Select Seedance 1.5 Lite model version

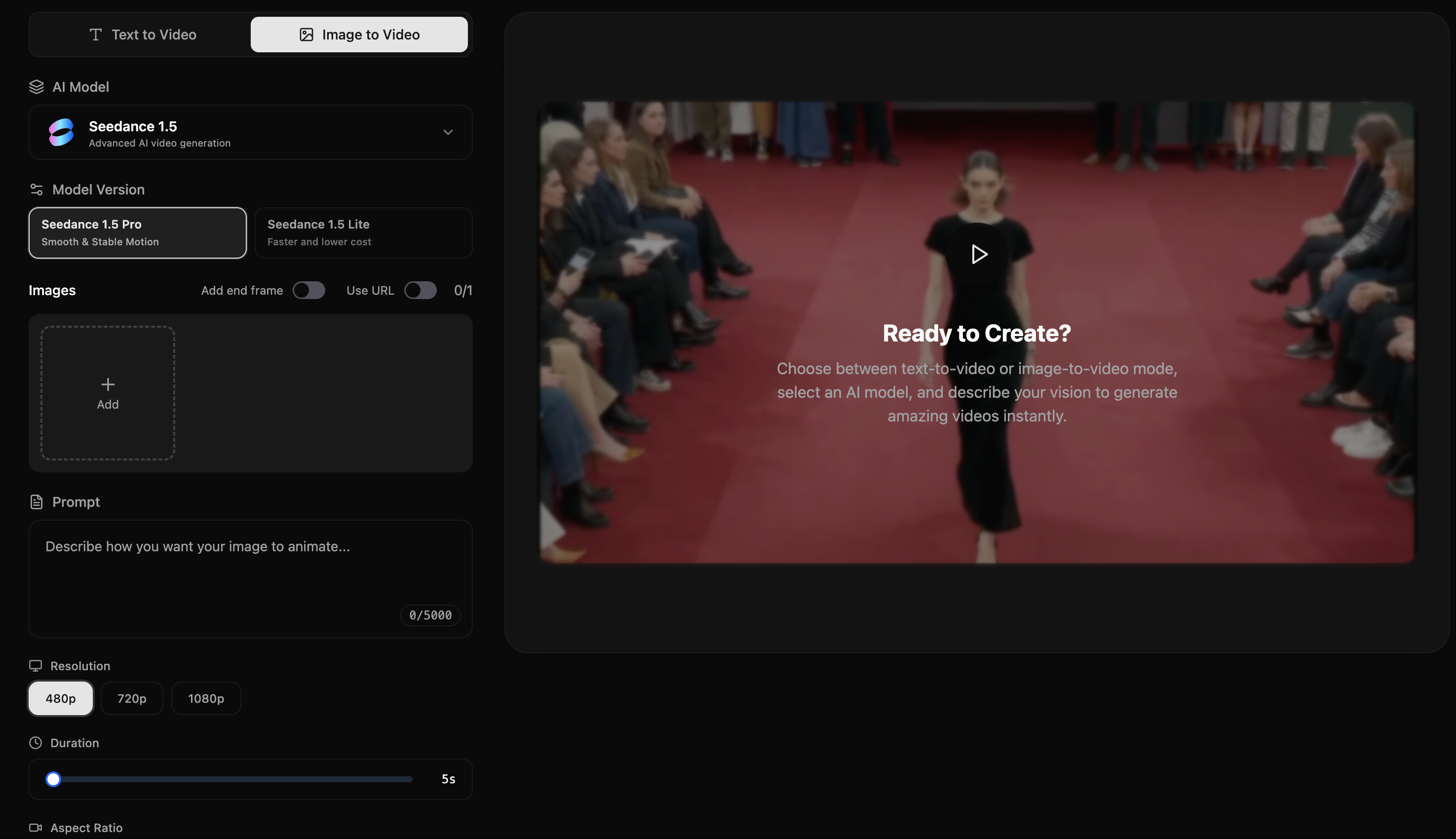(x=364, y=233)
